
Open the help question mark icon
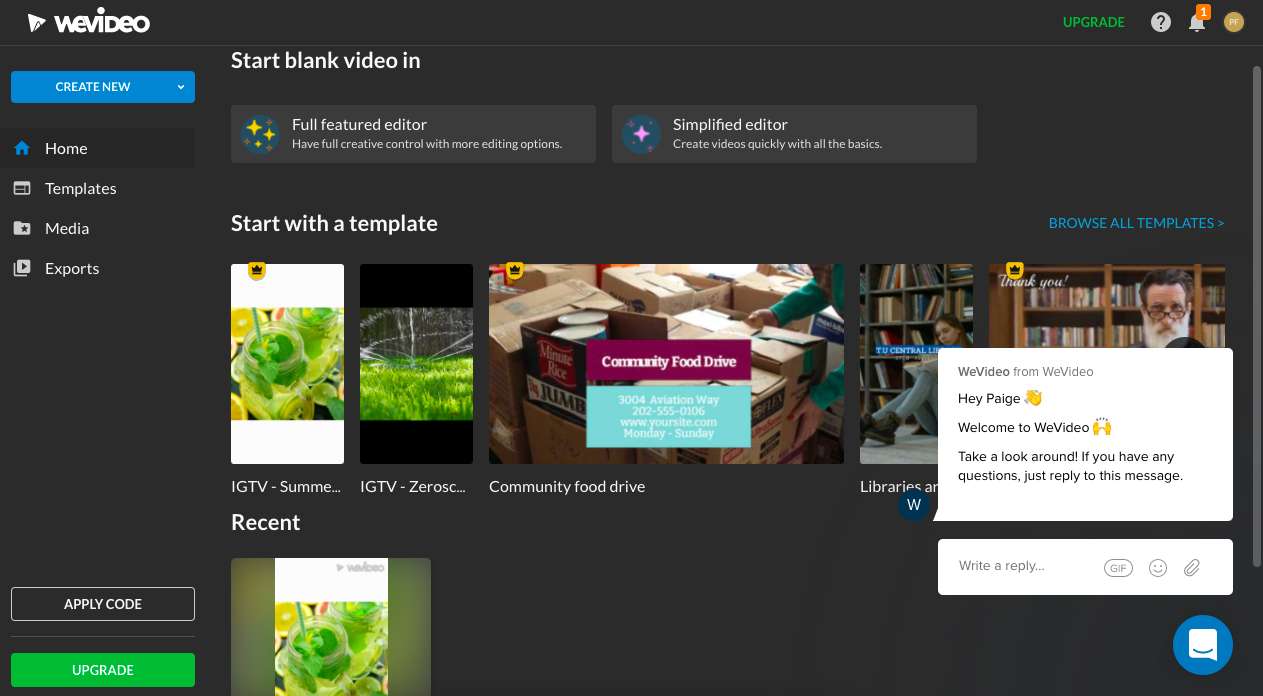click(x=1160, y=22)
